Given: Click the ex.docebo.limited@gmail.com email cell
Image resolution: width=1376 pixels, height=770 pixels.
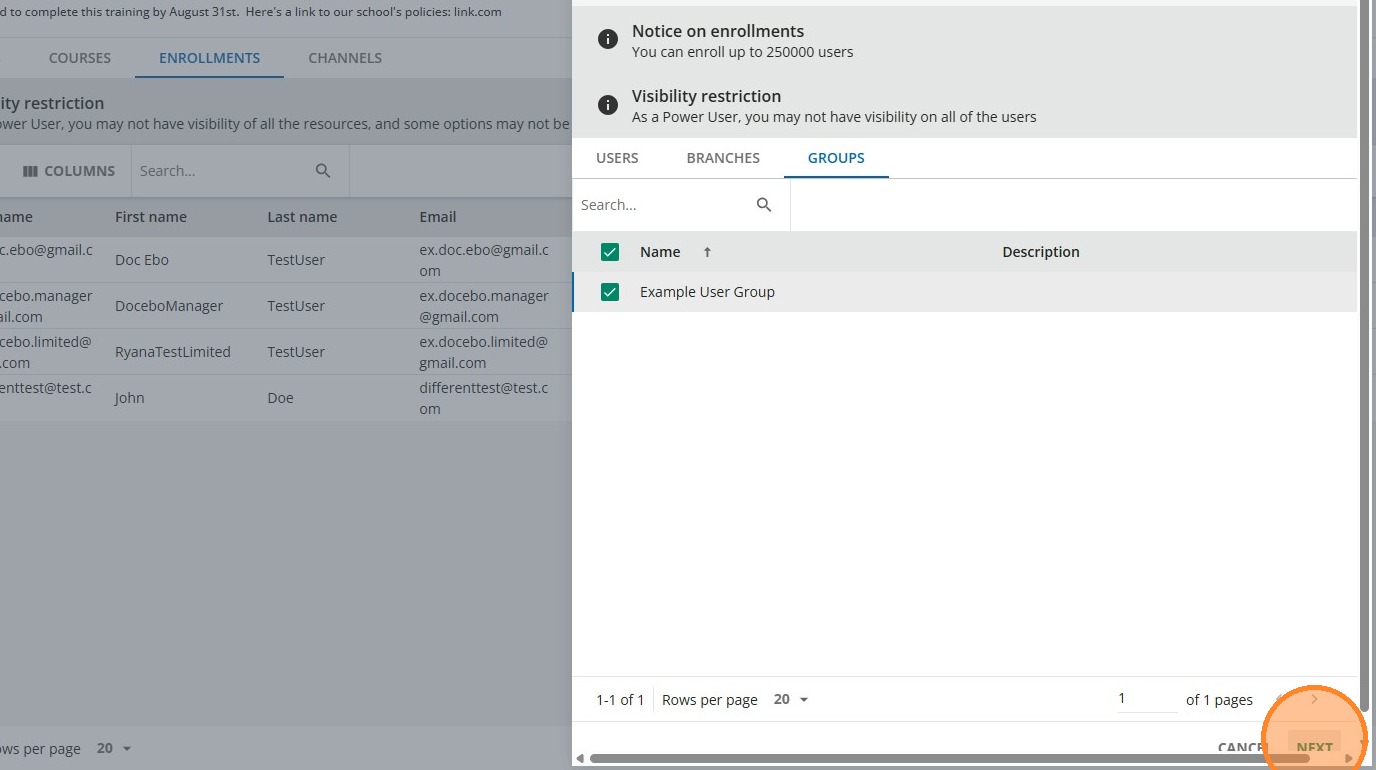Looking at the screenshot, I should point(484,352).
